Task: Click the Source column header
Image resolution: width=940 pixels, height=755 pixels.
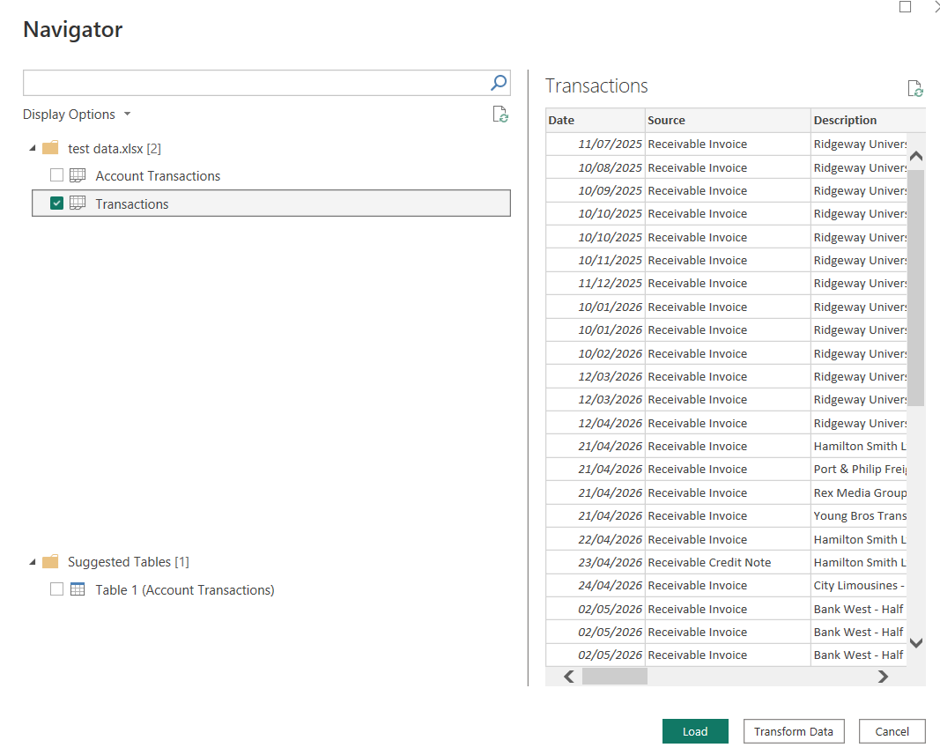Action: pyautogui.click(x=728, y=120)
